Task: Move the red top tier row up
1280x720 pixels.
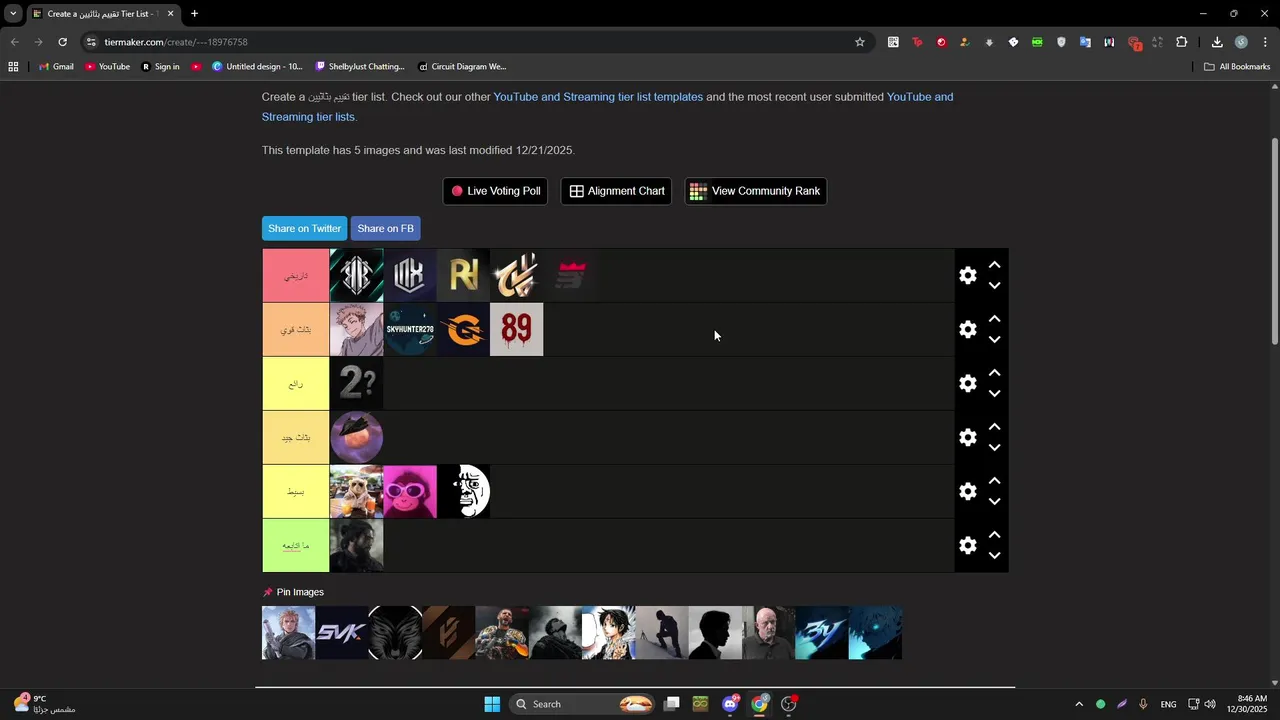Action: tap(994, 265)
